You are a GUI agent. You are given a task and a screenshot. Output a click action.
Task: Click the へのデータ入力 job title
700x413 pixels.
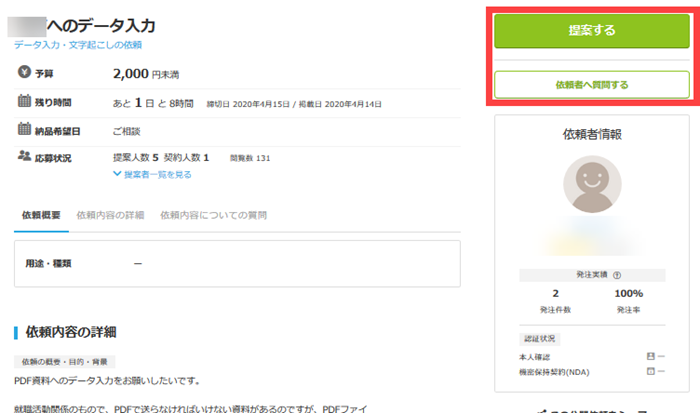pyautogui.click(x=101, y=26)
